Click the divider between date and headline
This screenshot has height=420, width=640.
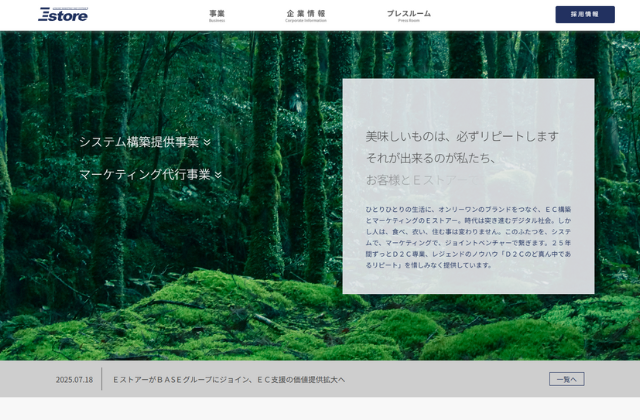click(x=102, y=379)
